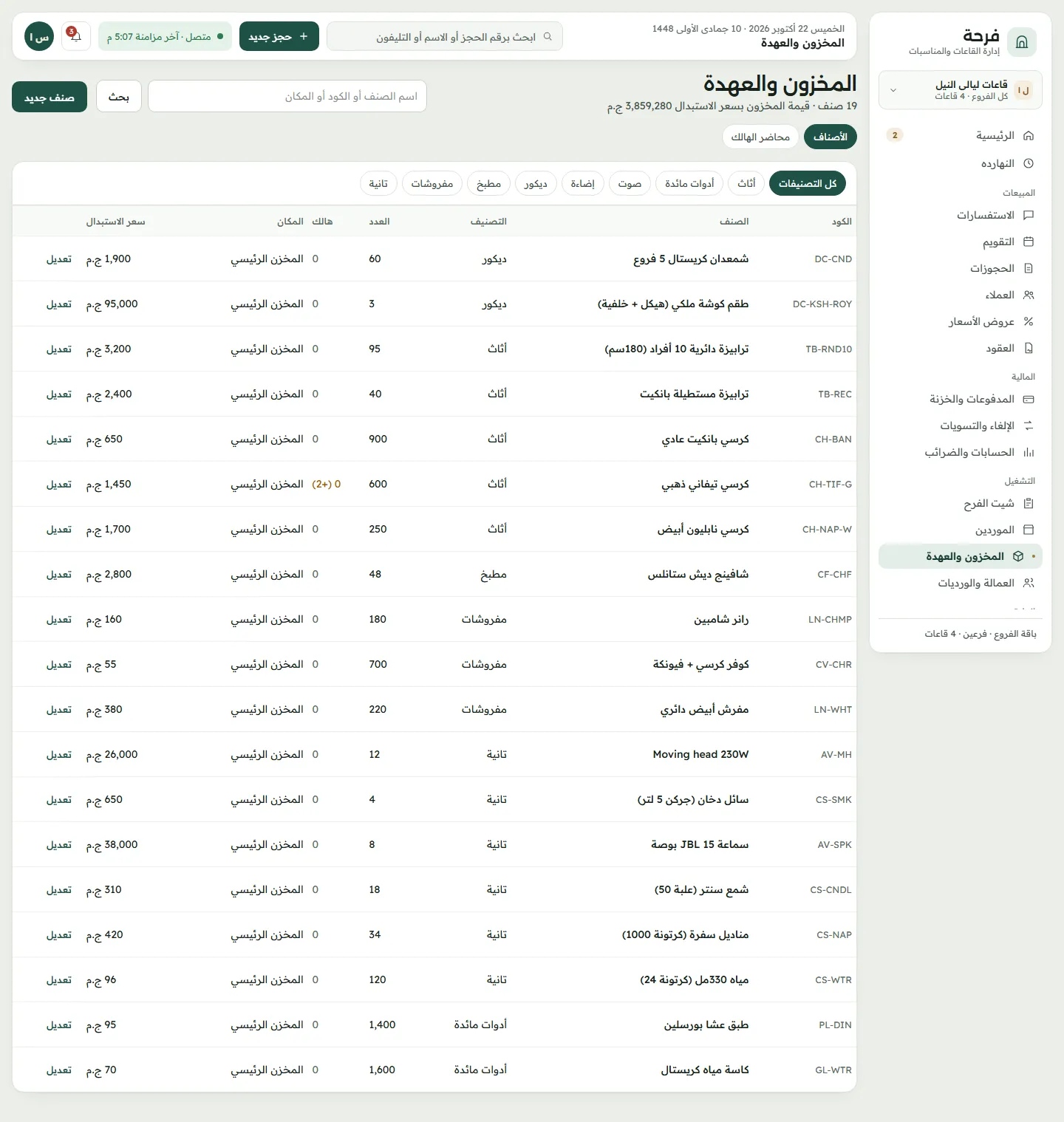Click the sync status متصل badge

[x=165, y=36]
